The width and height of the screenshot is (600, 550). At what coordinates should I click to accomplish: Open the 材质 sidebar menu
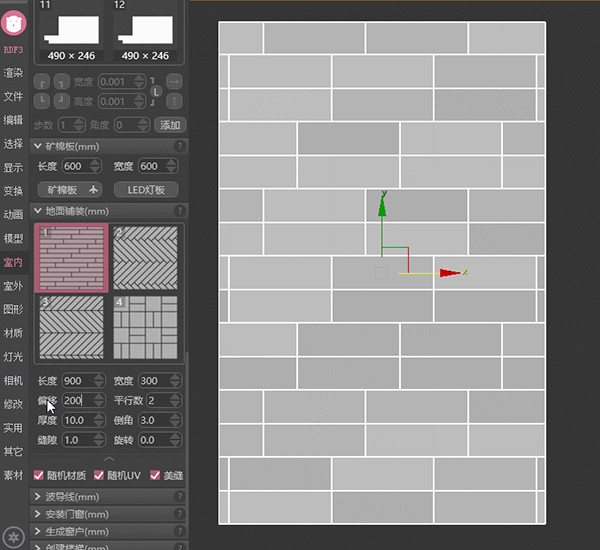[x=13, y=333]
